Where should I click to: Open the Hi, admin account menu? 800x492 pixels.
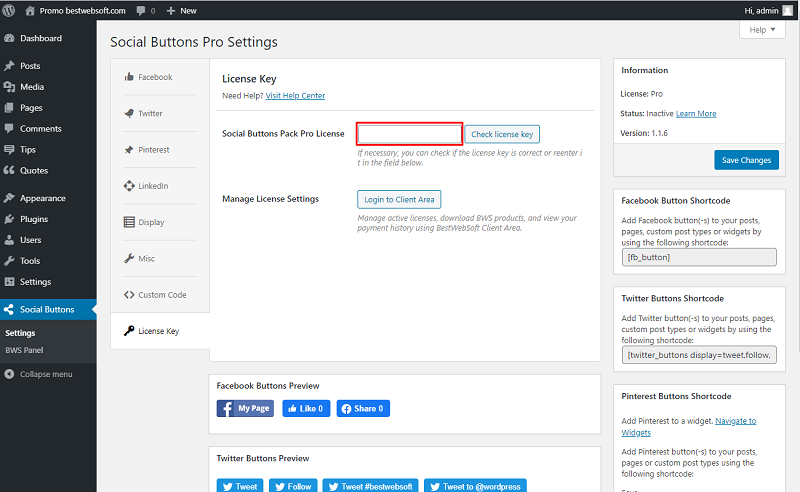(x=768, y=11)
